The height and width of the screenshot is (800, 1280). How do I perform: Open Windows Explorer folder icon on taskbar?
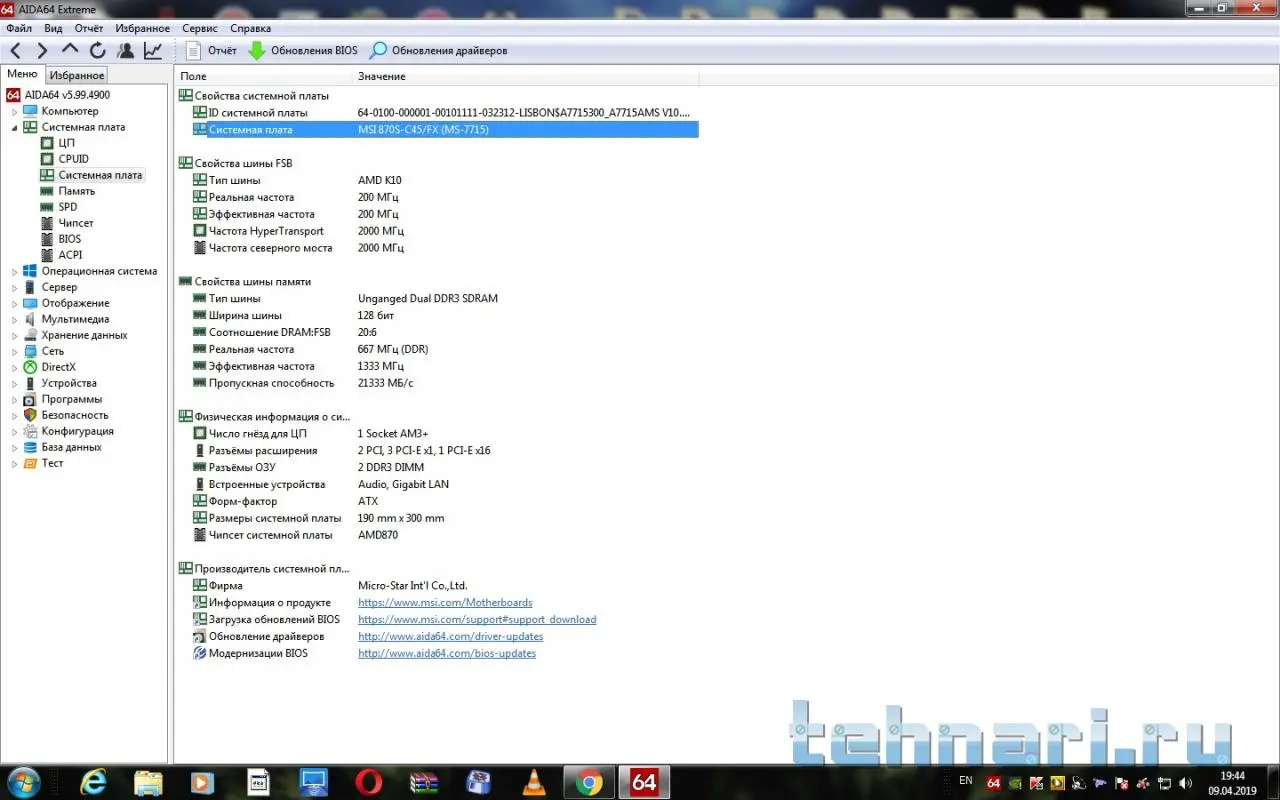(148, 782)
